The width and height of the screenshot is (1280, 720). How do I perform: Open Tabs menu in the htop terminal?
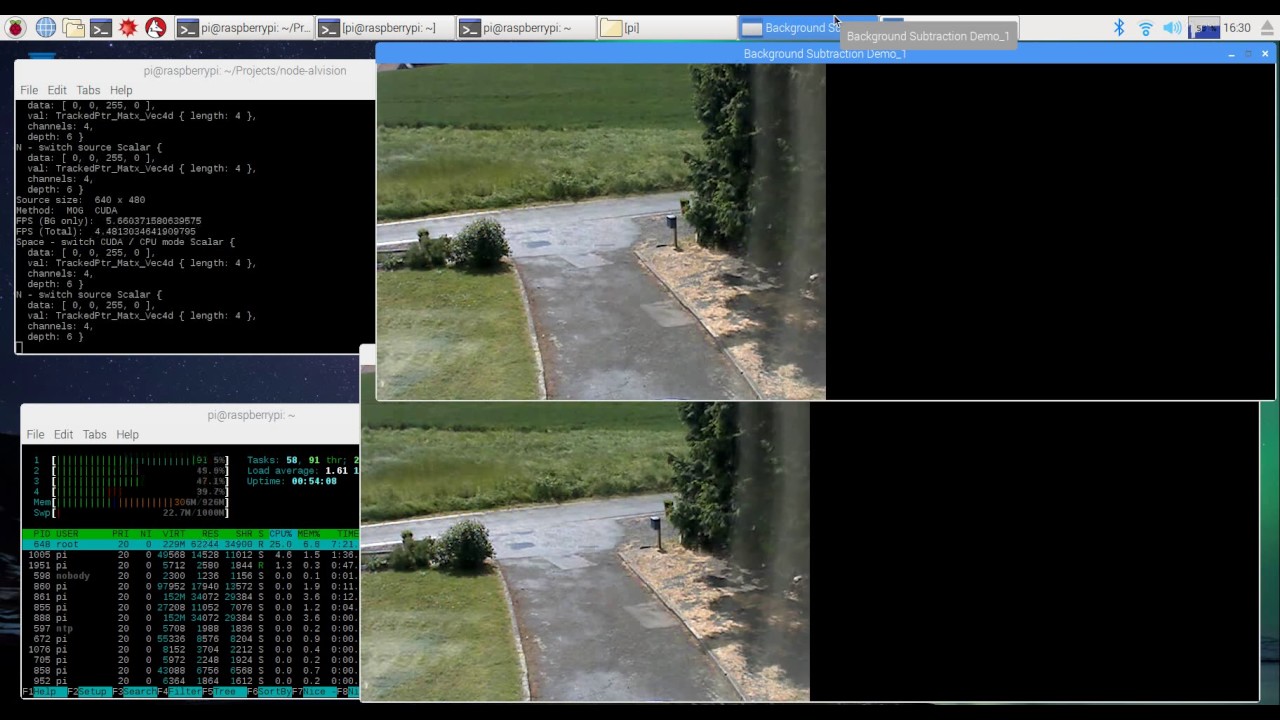tap(94, 434)
